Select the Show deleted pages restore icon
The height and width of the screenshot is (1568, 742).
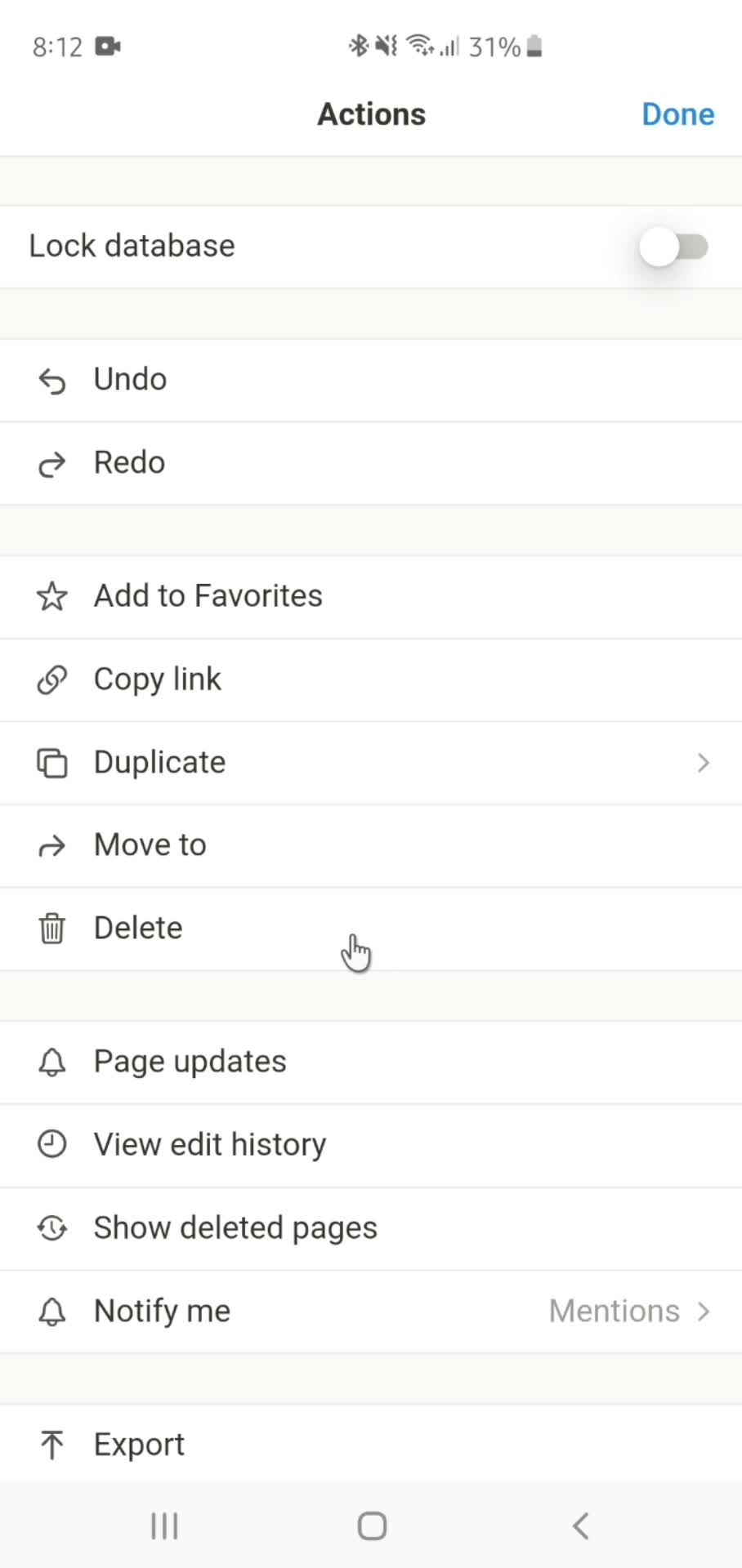tap(51, 1228)
